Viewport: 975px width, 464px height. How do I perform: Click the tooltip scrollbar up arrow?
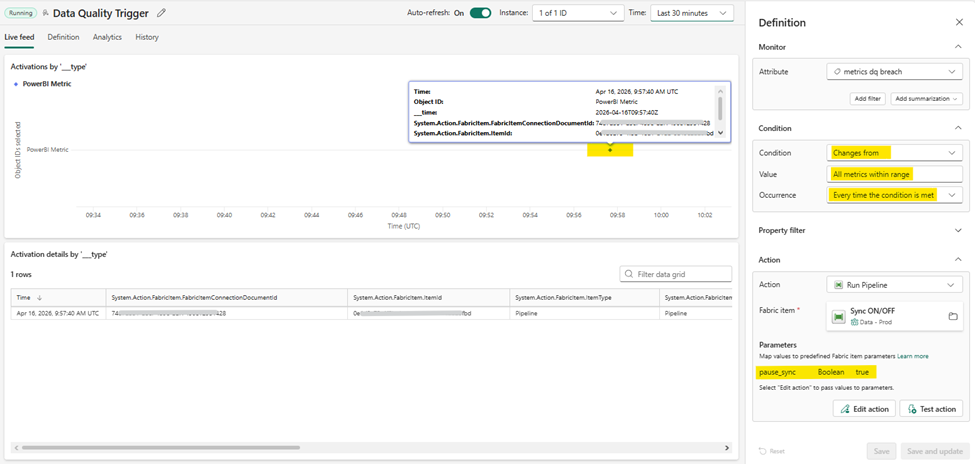721,91
